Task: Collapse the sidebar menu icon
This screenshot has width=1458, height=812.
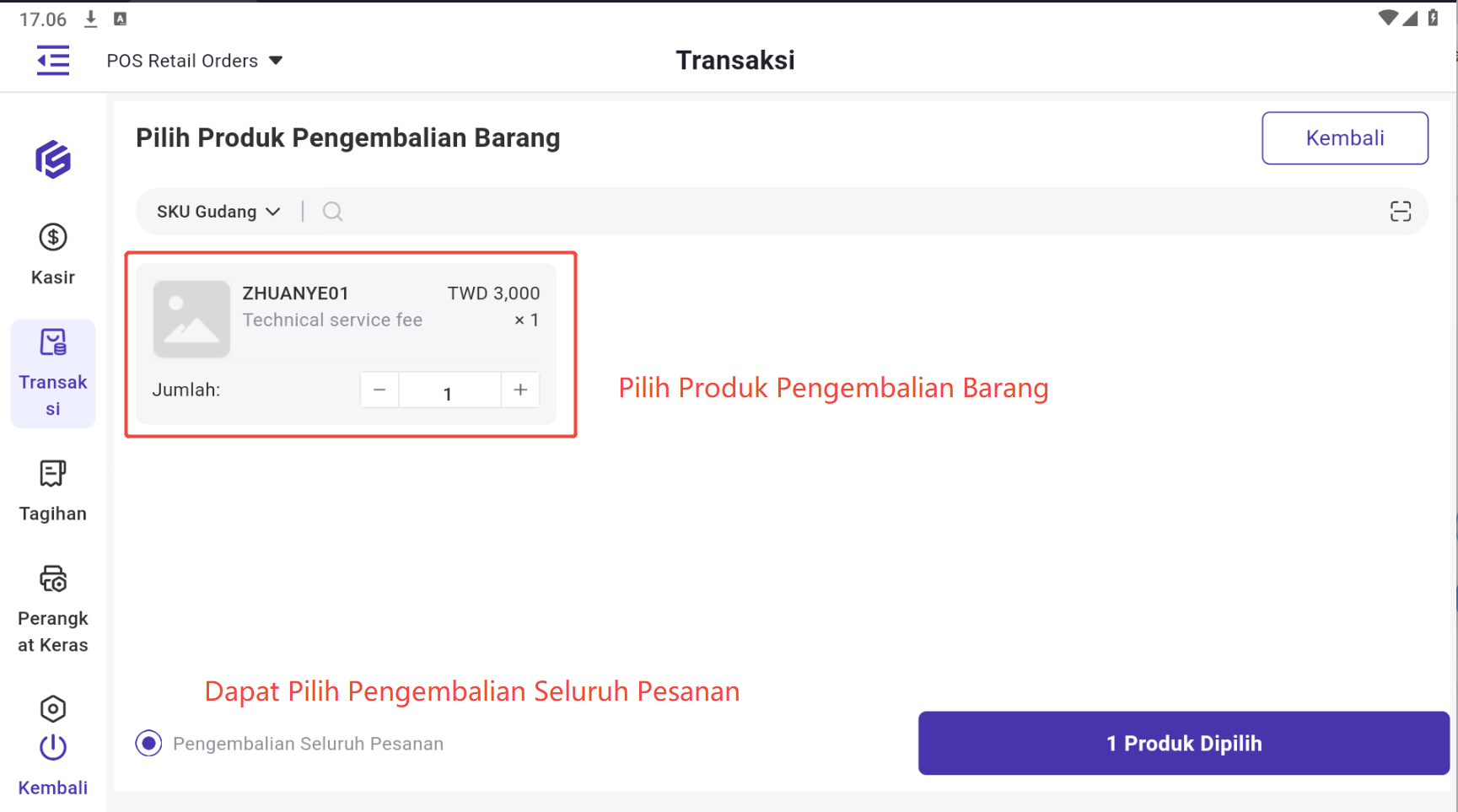Action: (x=53, y=61)
